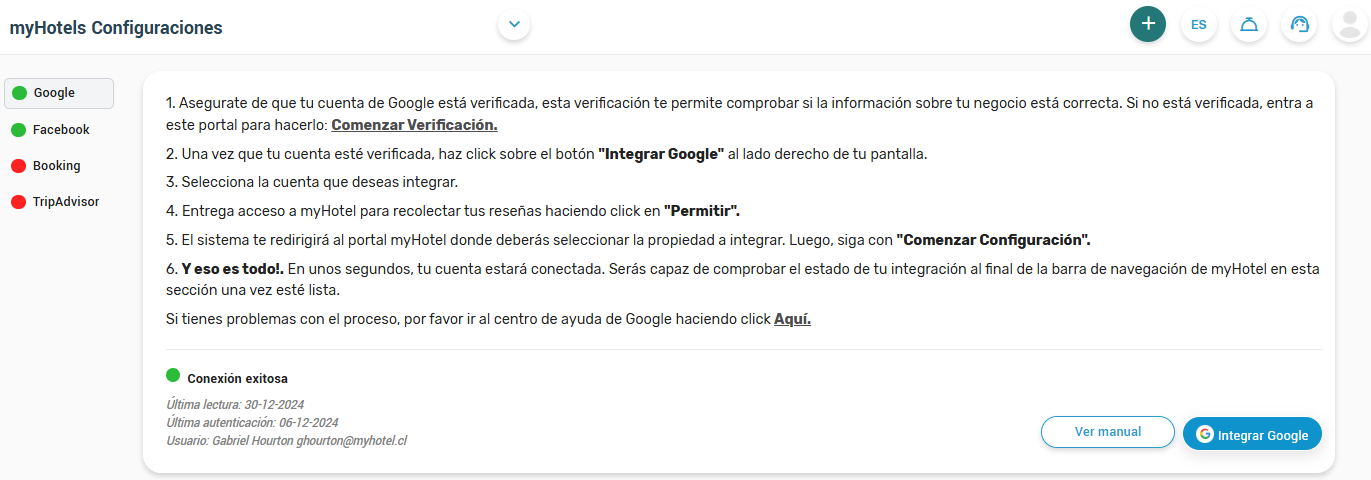Click the Ver manual button
The width and height of the screenshot is (1371, 480).
(x=1108, y=432)
